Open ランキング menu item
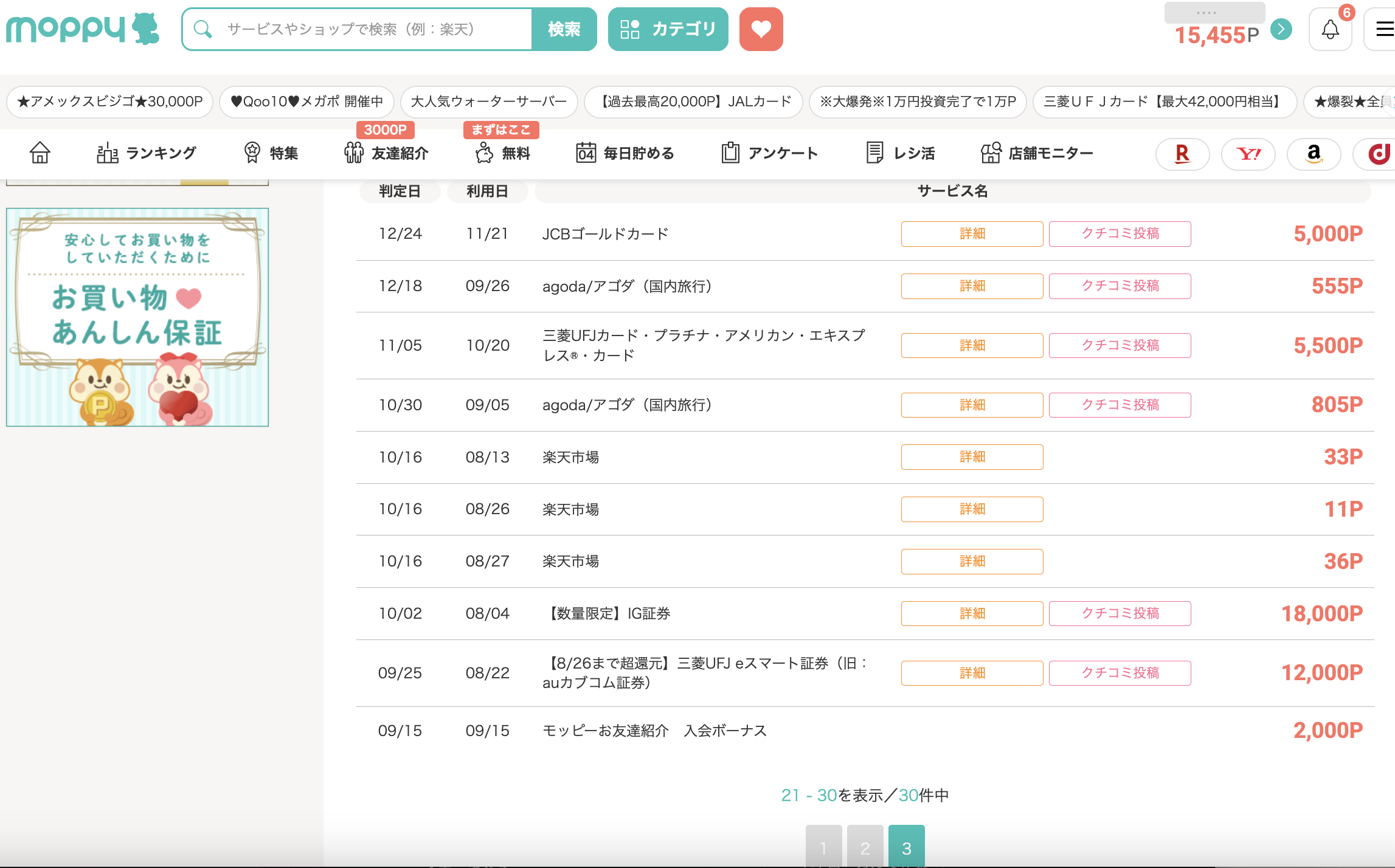The height and width of the screenshot is (868, 1395). 147,153
